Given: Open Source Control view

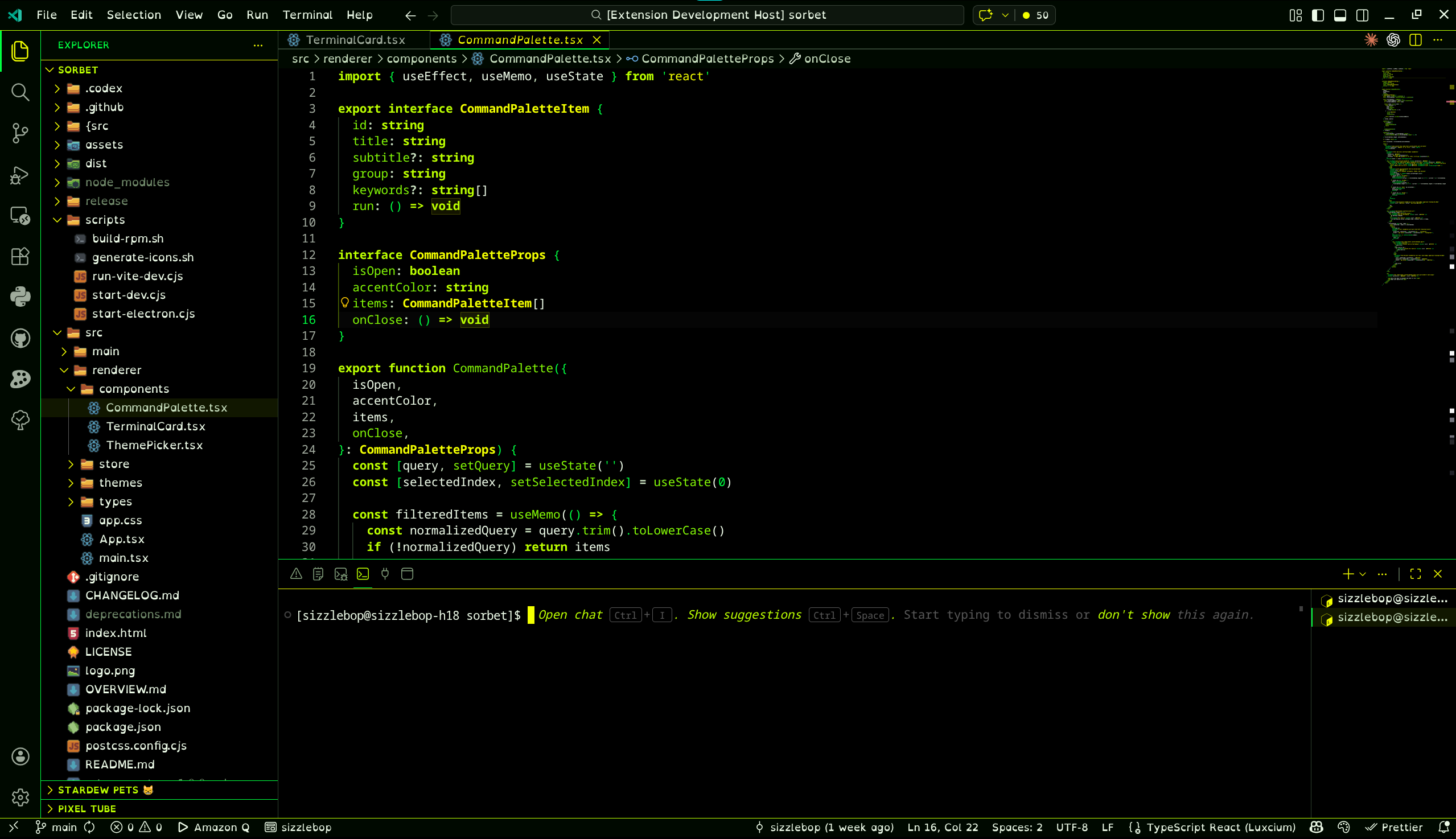Looking at the screenshot, I should pyautogui.click(x=20, y=133).
